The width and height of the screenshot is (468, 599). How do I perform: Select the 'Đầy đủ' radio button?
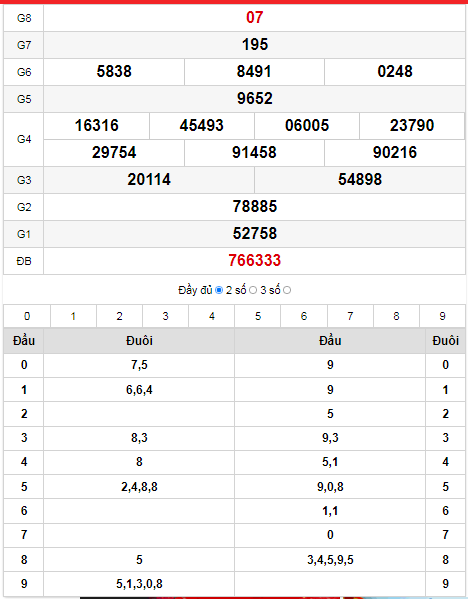click(219, 290)
